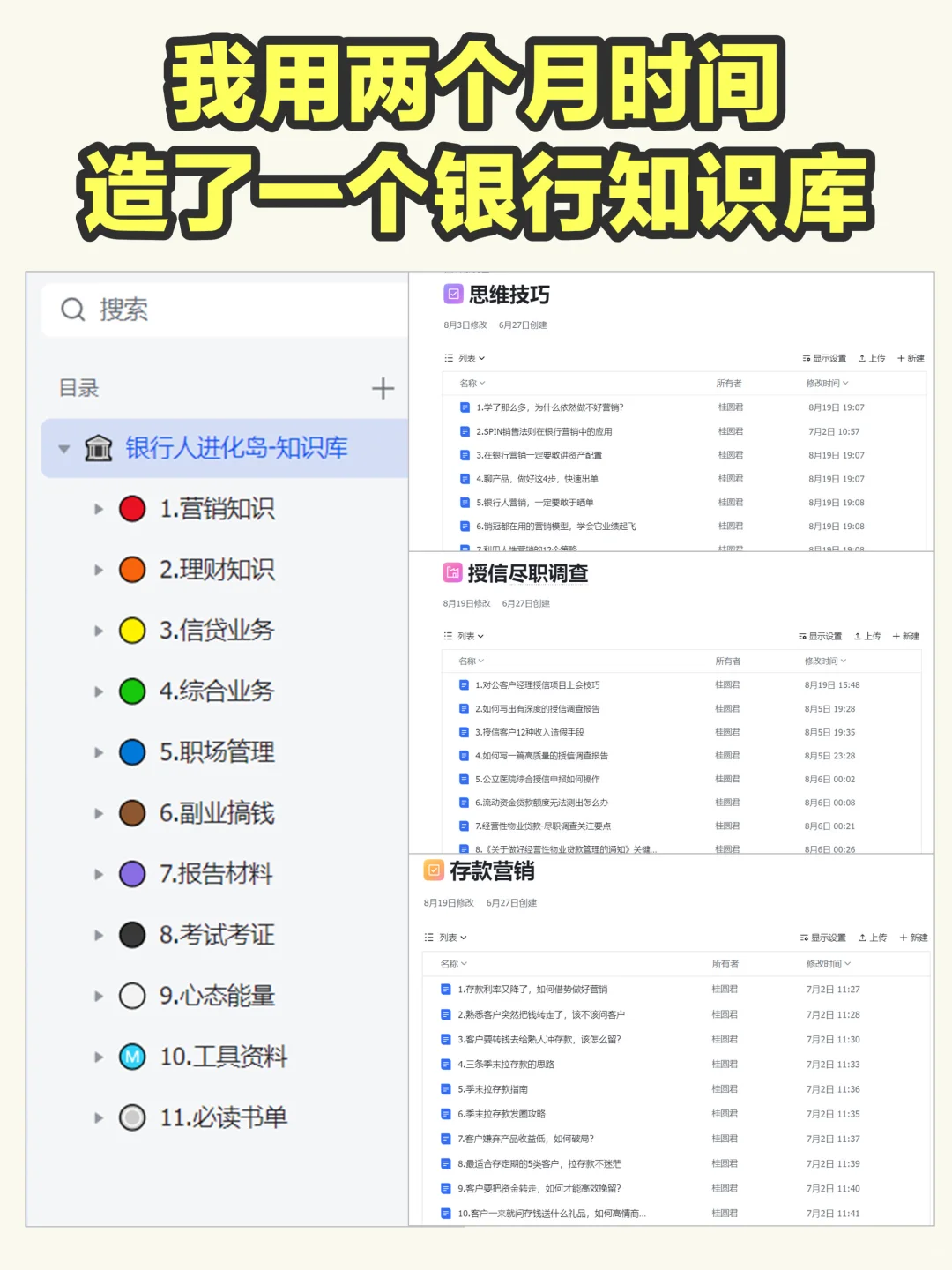The width and height of the screenshot is (952, 1270).
Task: Click the plus icon beside 目录
Action: pyautogui.click(x=383, y=388)
